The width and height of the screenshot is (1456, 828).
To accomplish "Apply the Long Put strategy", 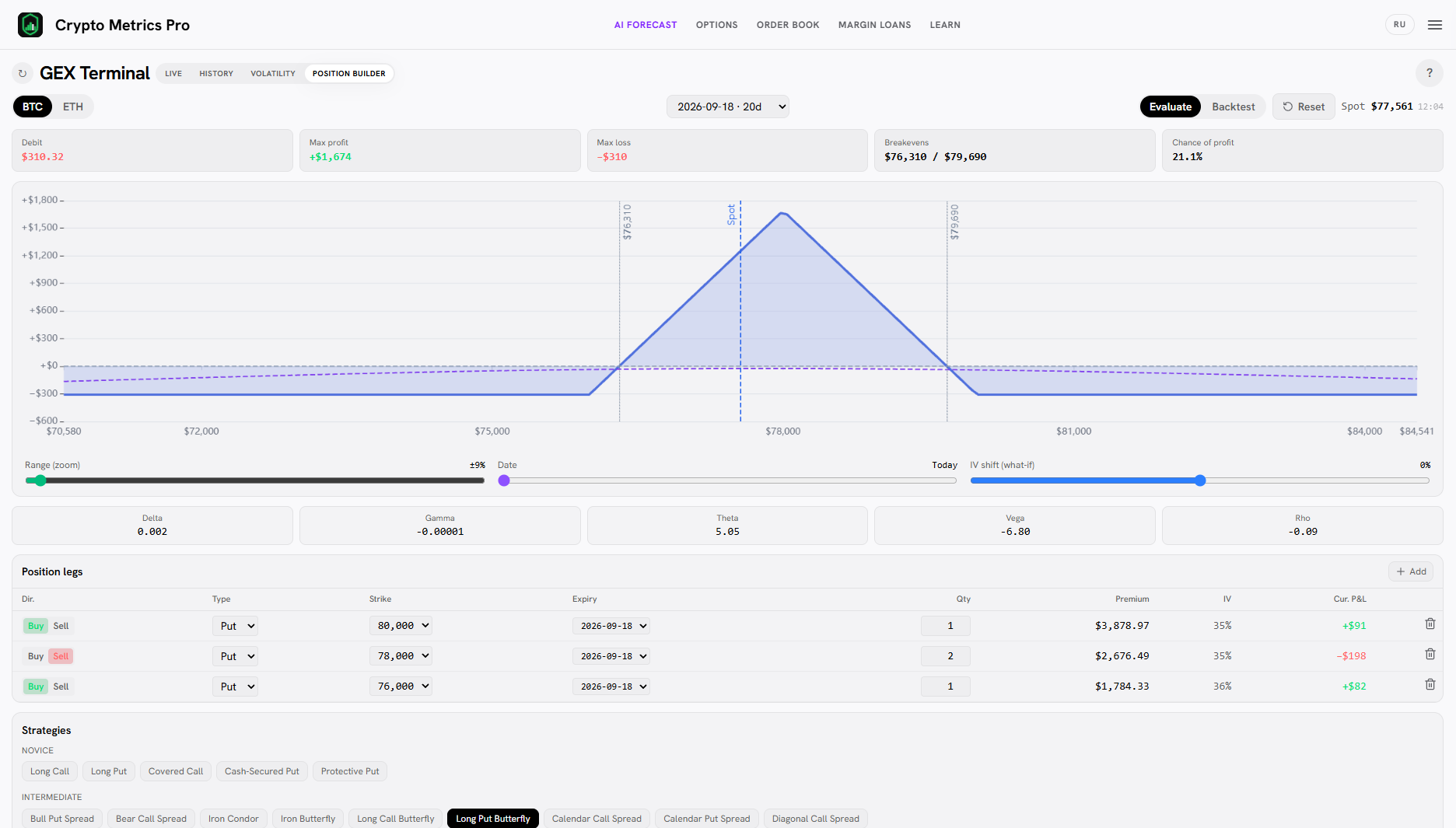I will [x=109, y=771].
